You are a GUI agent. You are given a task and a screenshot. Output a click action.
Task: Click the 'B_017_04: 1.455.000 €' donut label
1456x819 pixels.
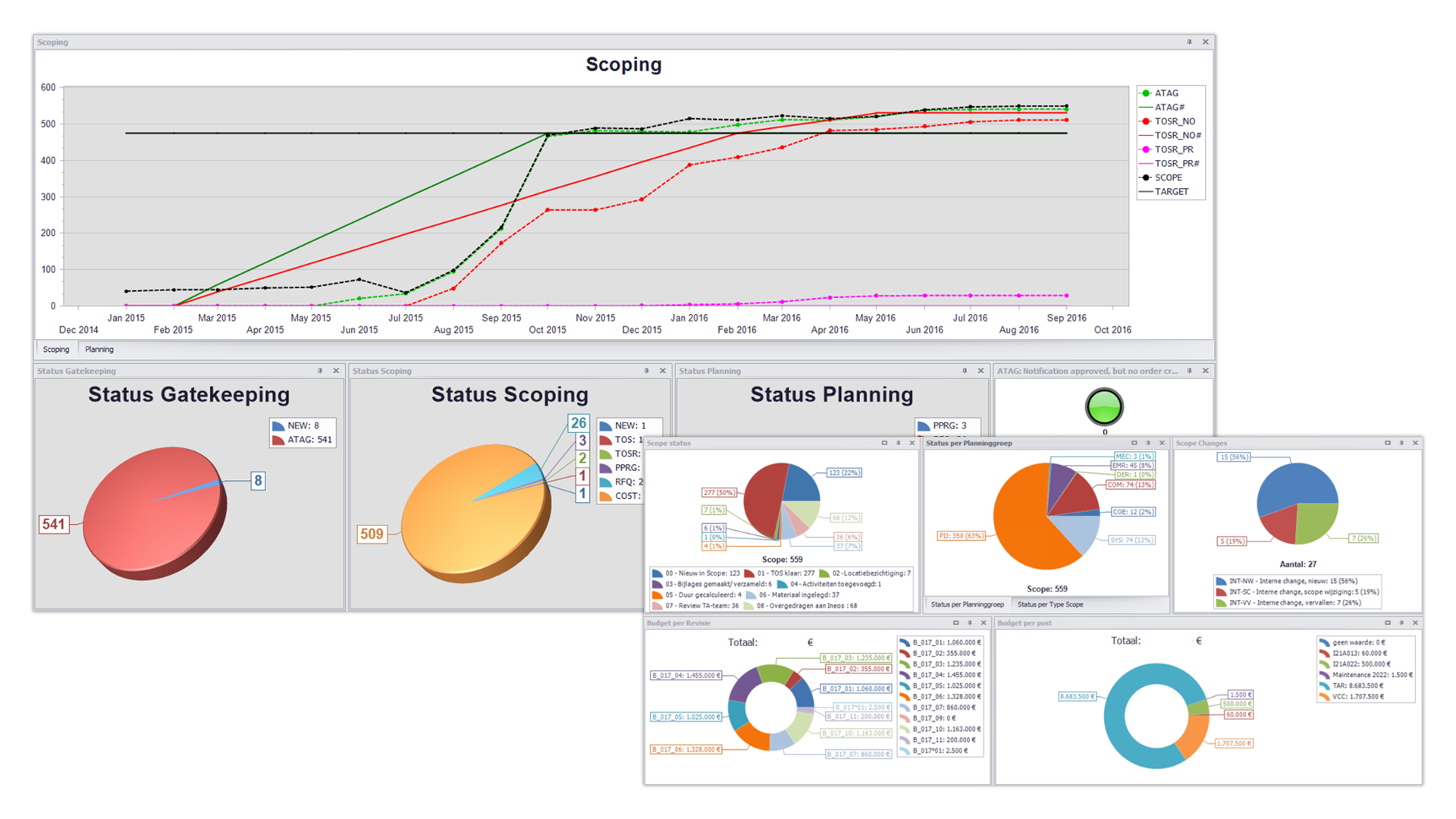coord(686,675)
